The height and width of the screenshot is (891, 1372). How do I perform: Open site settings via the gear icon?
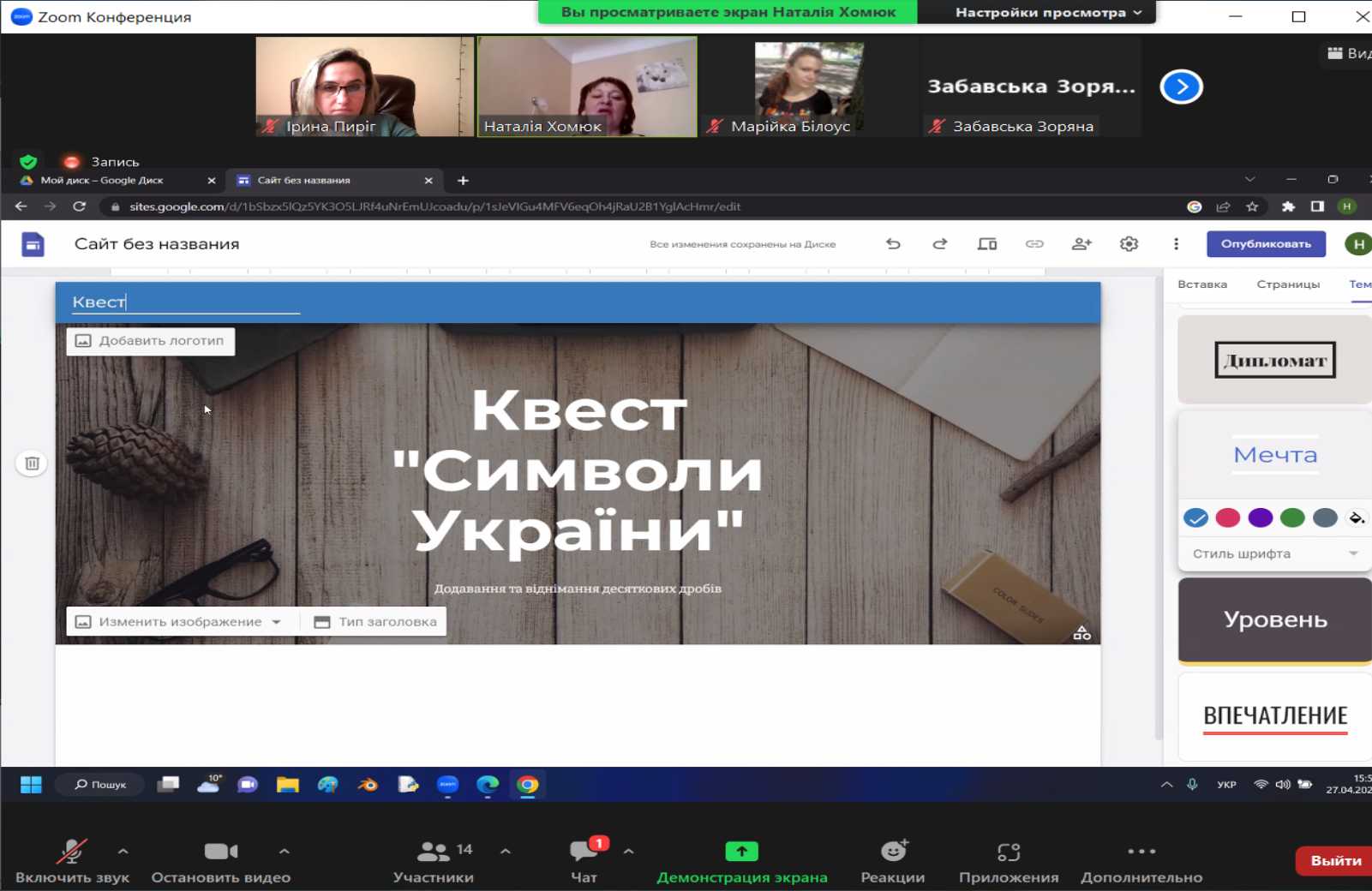click(1128, 243)
